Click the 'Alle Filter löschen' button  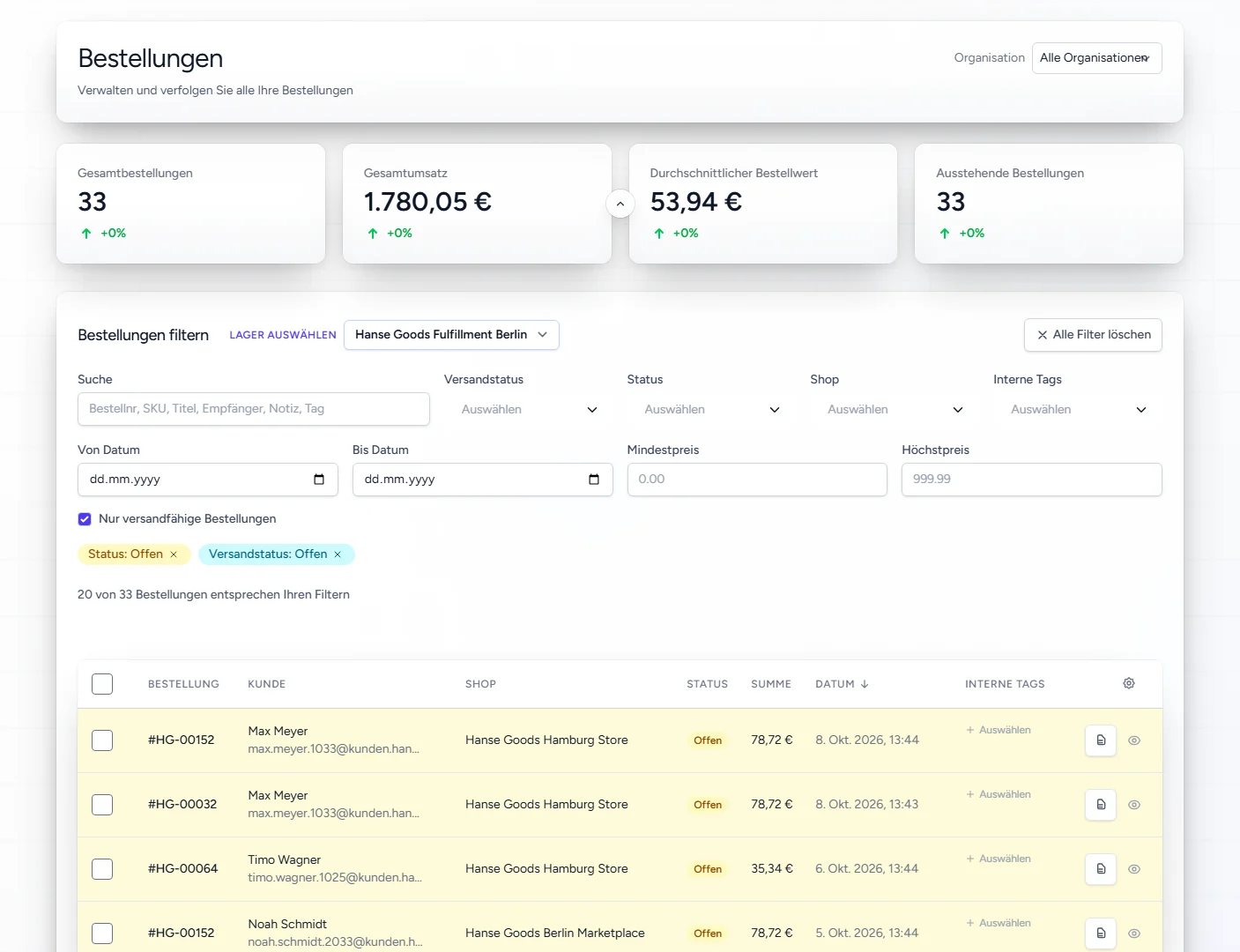[1093, 335]
